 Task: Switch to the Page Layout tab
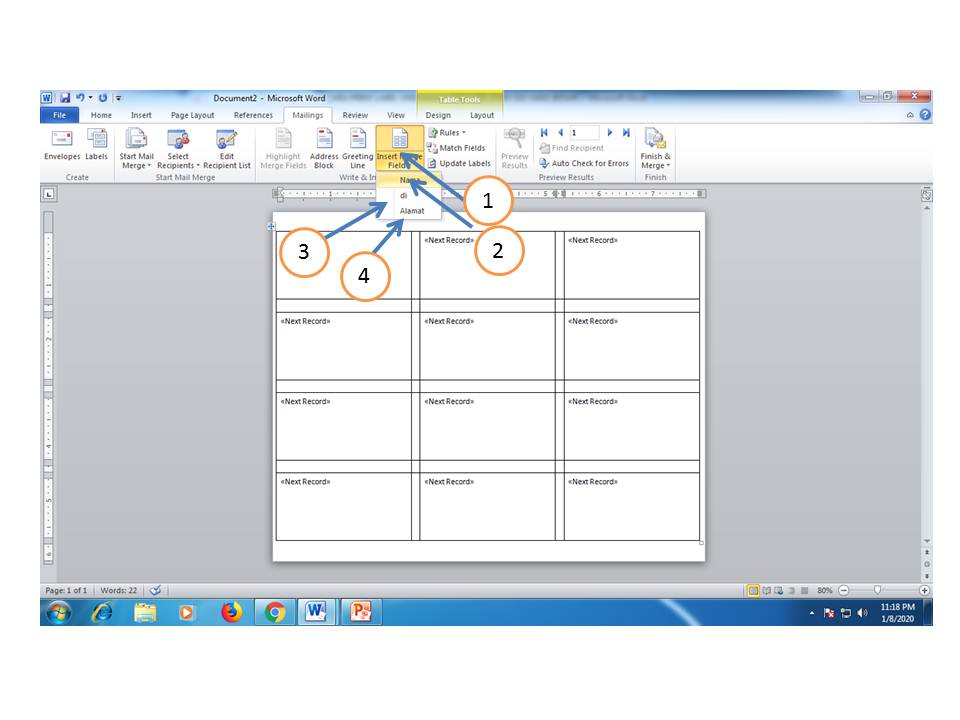(192, 115)
